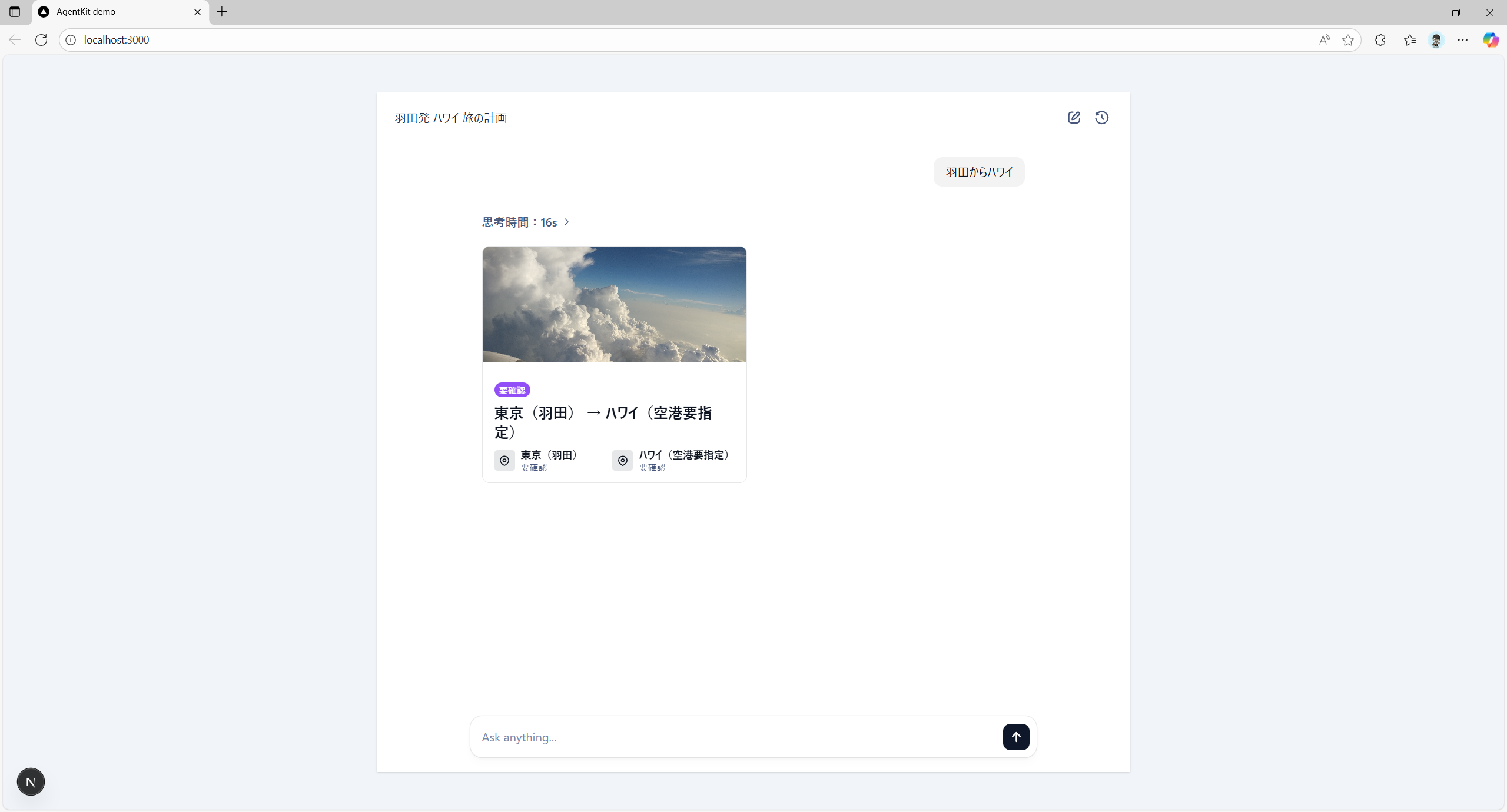Click the origin location pin icon
This screenshot has width=1507, height=812.
(504, 461)
